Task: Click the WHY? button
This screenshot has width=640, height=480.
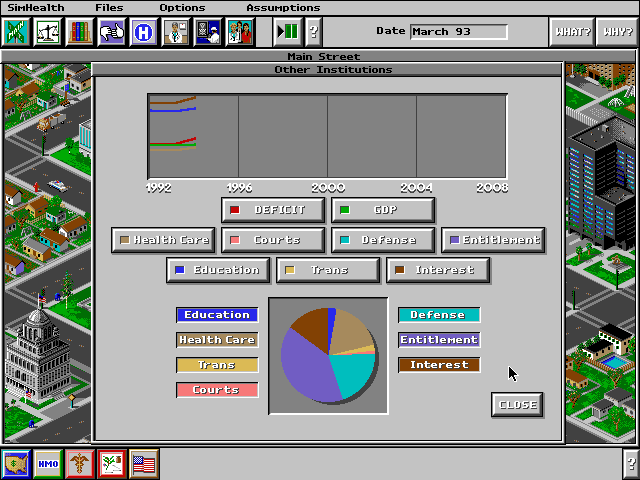Action: coord(617,32)
